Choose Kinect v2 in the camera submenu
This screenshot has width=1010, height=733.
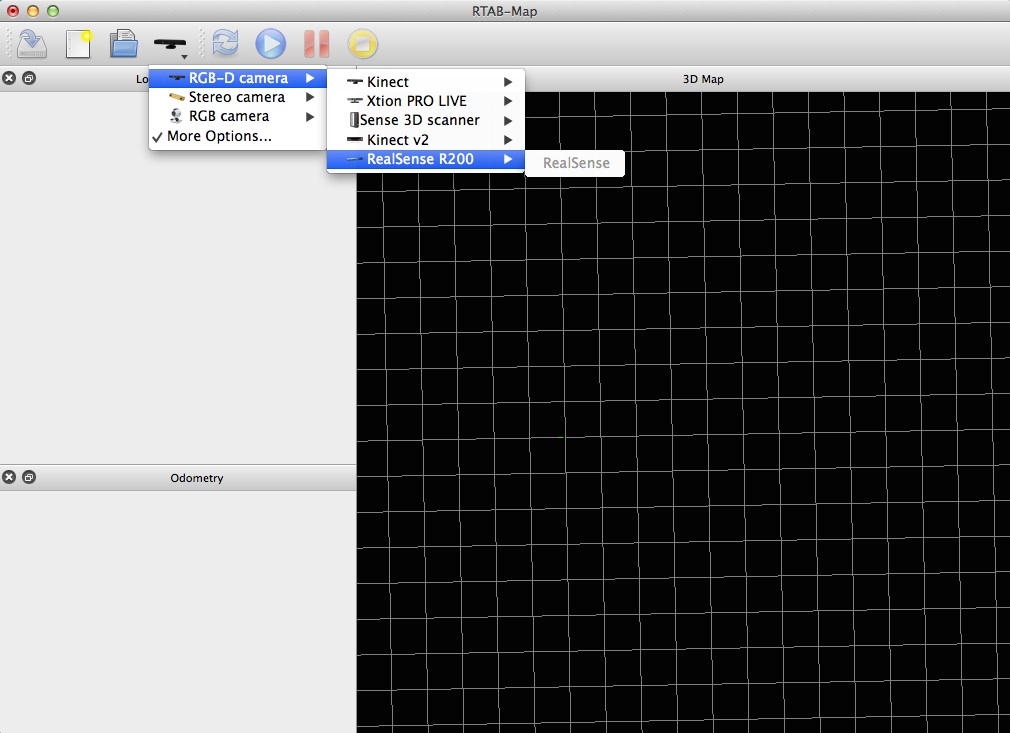click(x=397, y=140)
